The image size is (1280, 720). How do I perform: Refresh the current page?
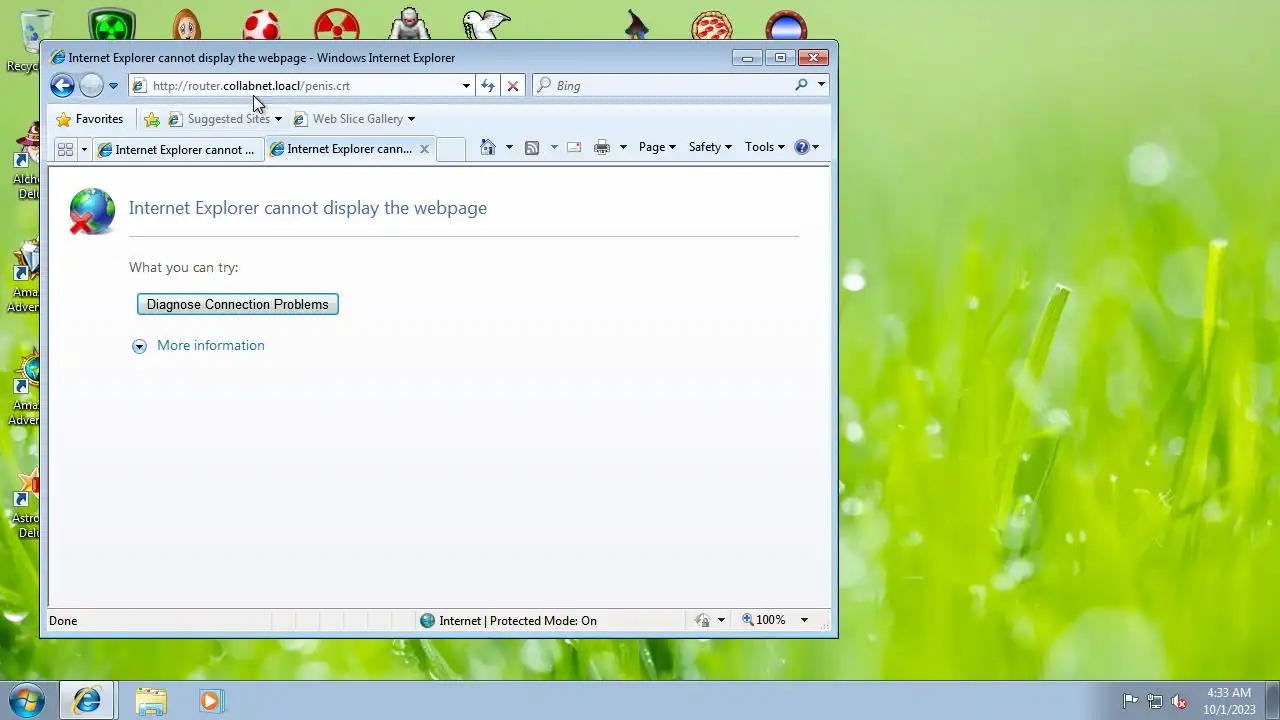[487, 86]
